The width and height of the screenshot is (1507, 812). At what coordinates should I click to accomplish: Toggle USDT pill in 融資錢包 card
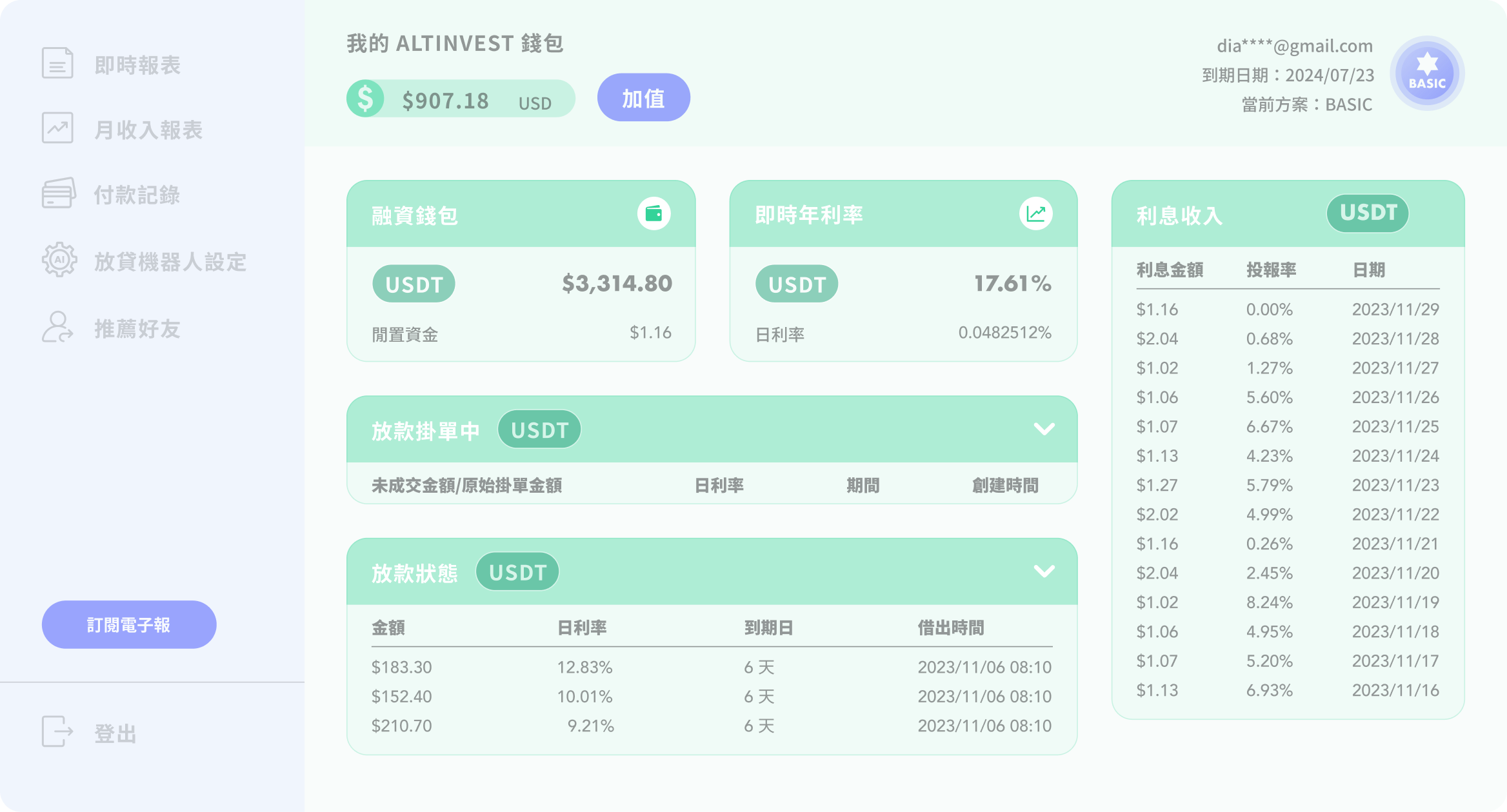click(414, 284)
